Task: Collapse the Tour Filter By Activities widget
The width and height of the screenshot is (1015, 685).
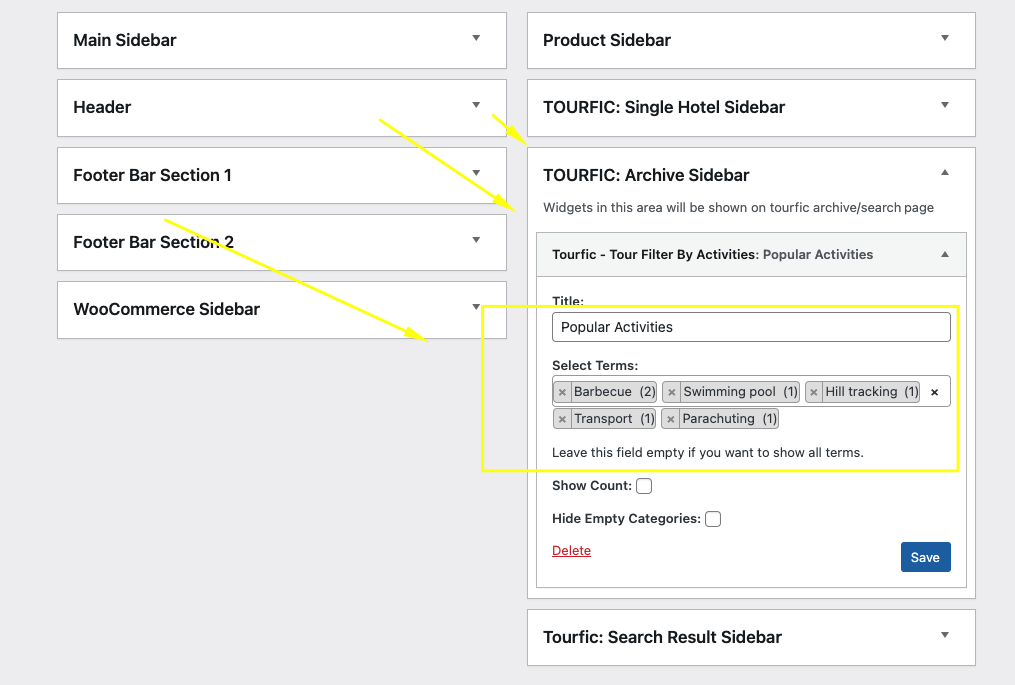Action: [x=944, y=254]
